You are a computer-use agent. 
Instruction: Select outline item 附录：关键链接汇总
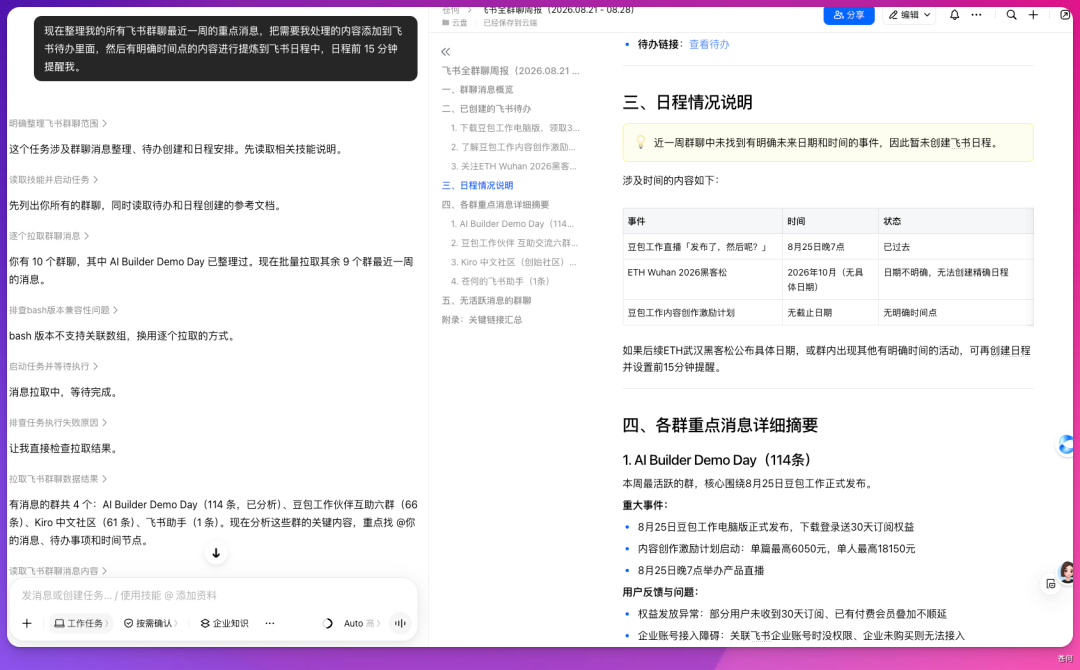coord(481,320)
